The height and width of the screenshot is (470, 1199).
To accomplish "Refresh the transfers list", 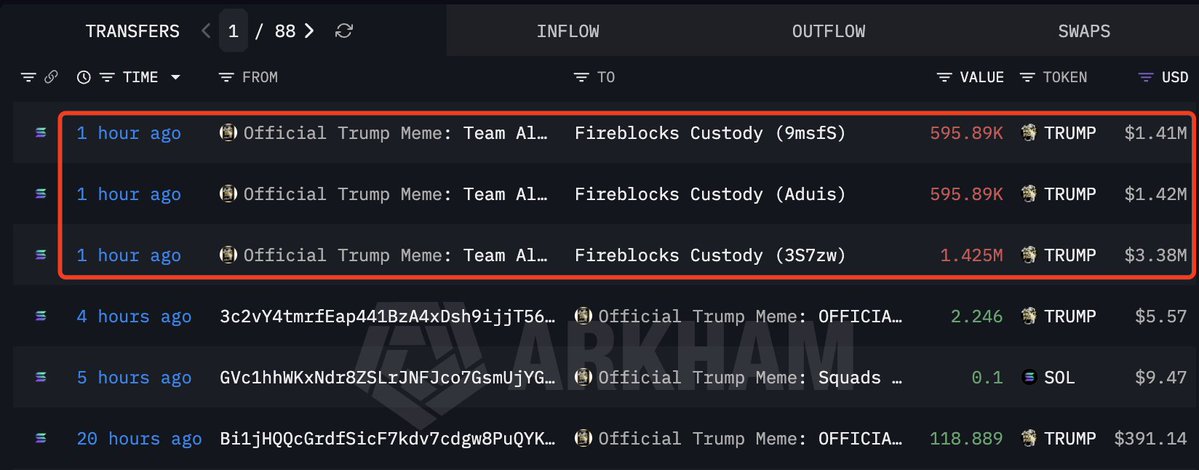I will point(344,31).
